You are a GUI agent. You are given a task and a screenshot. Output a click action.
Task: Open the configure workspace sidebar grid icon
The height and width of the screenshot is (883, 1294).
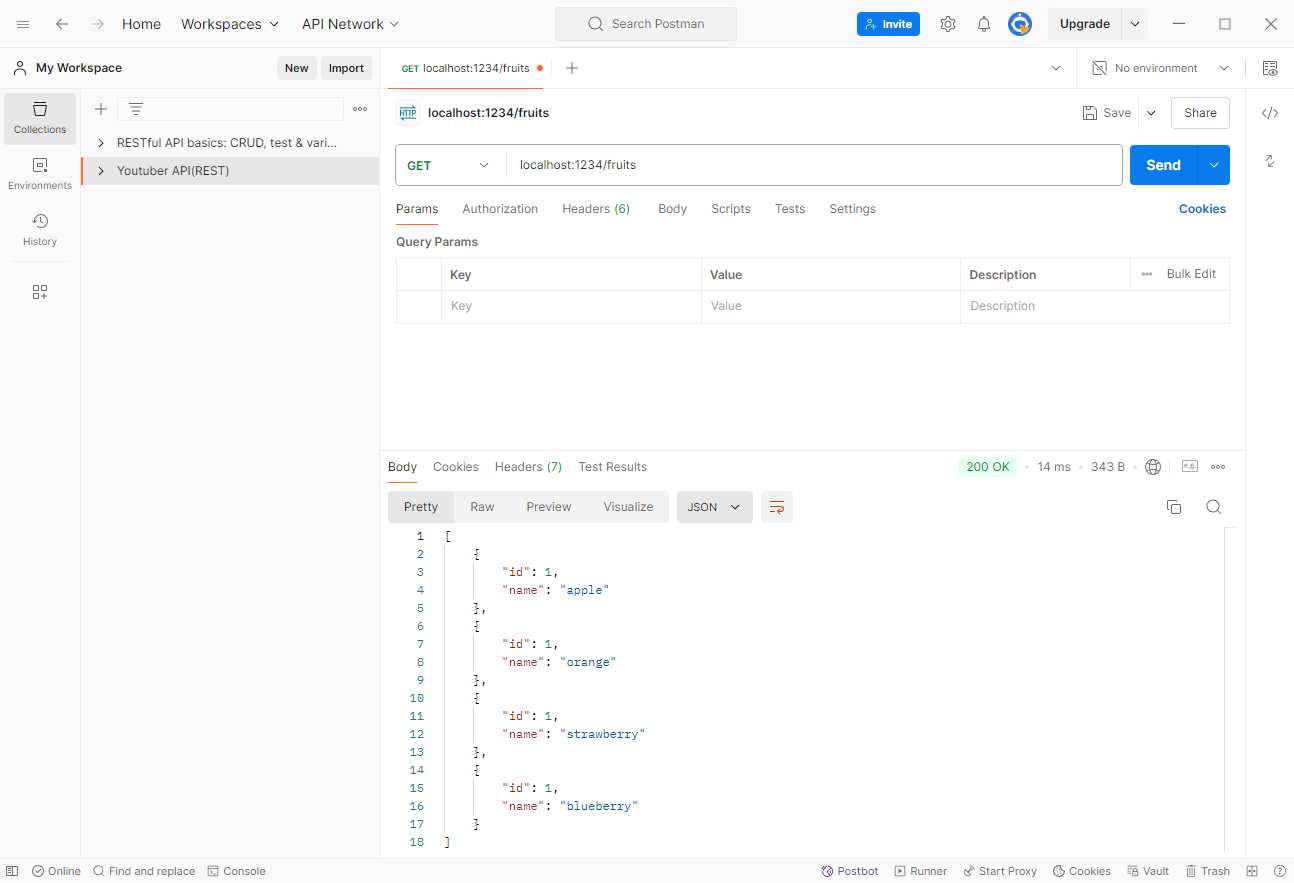coord(40,292)
